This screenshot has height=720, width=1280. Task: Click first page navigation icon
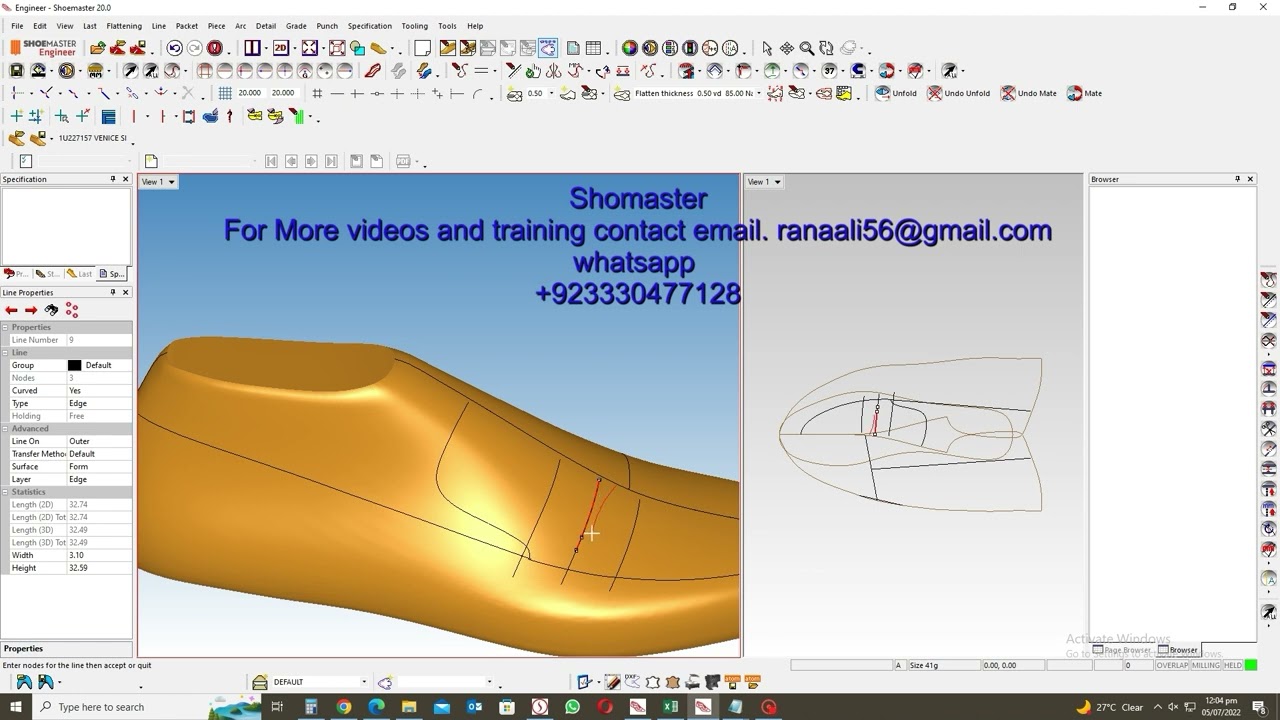[x=271, y=161]
